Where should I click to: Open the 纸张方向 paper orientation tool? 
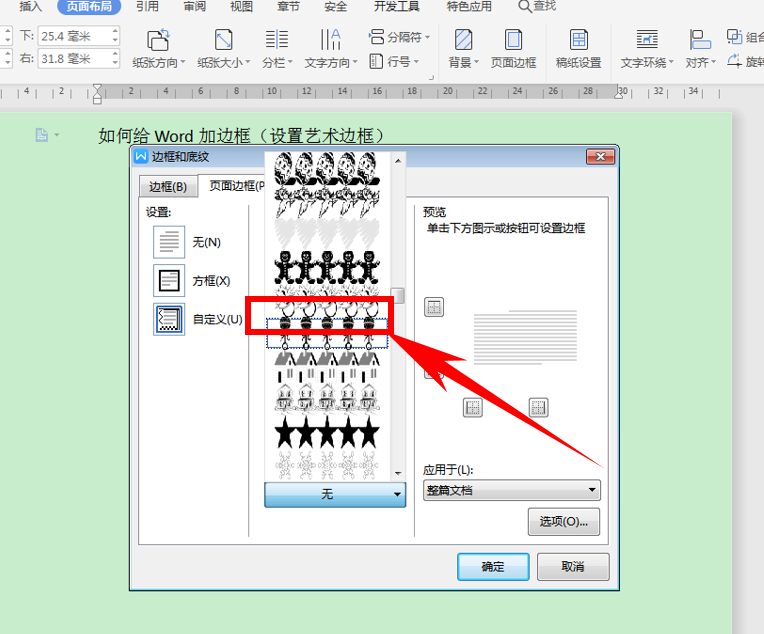[159, 49]
